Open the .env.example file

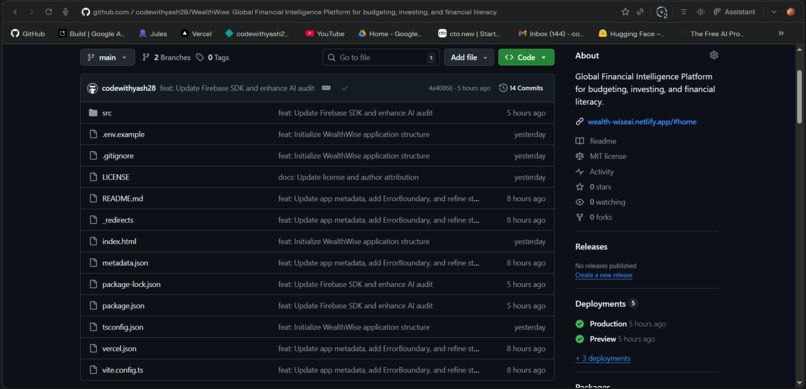(x=123, y=134)
